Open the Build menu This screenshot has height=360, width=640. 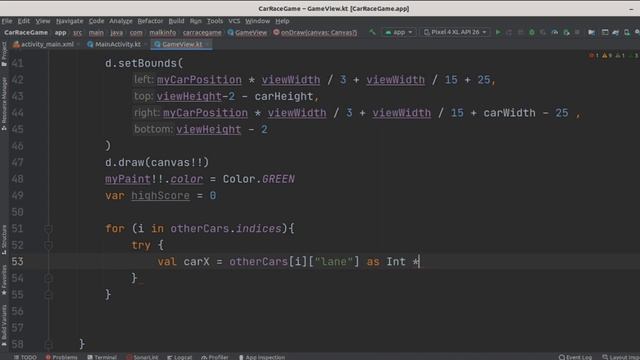[176, 21]
